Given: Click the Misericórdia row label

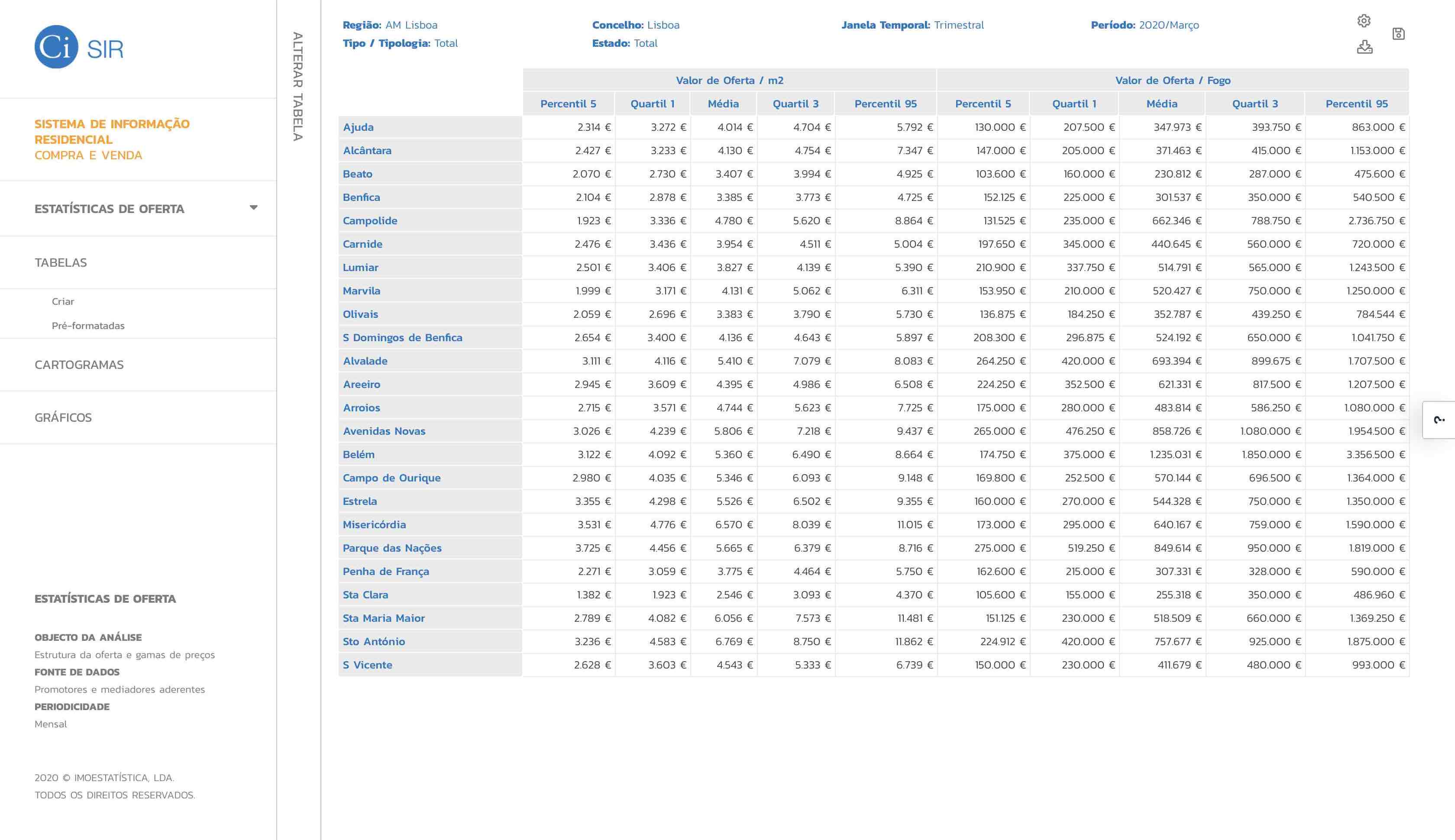Looking at the screenshot, I should [374, 524].
